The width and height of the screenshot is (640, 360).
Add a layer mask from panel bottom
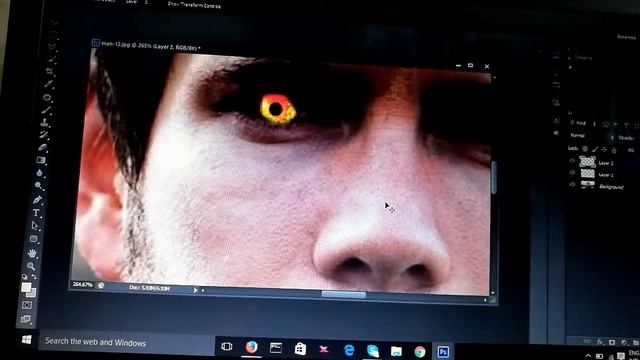pyautogui.click(x=612, y=342)
